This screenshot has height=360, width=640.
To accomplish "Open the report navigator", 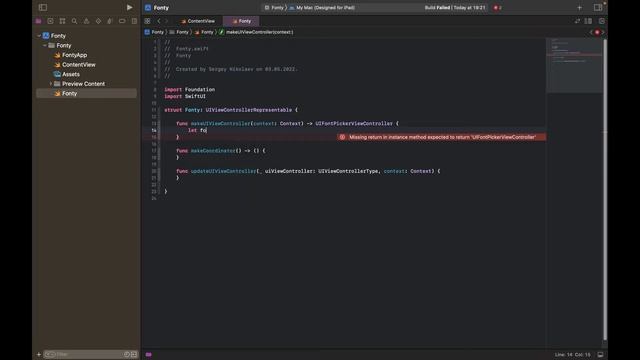I will pos(134,21).
